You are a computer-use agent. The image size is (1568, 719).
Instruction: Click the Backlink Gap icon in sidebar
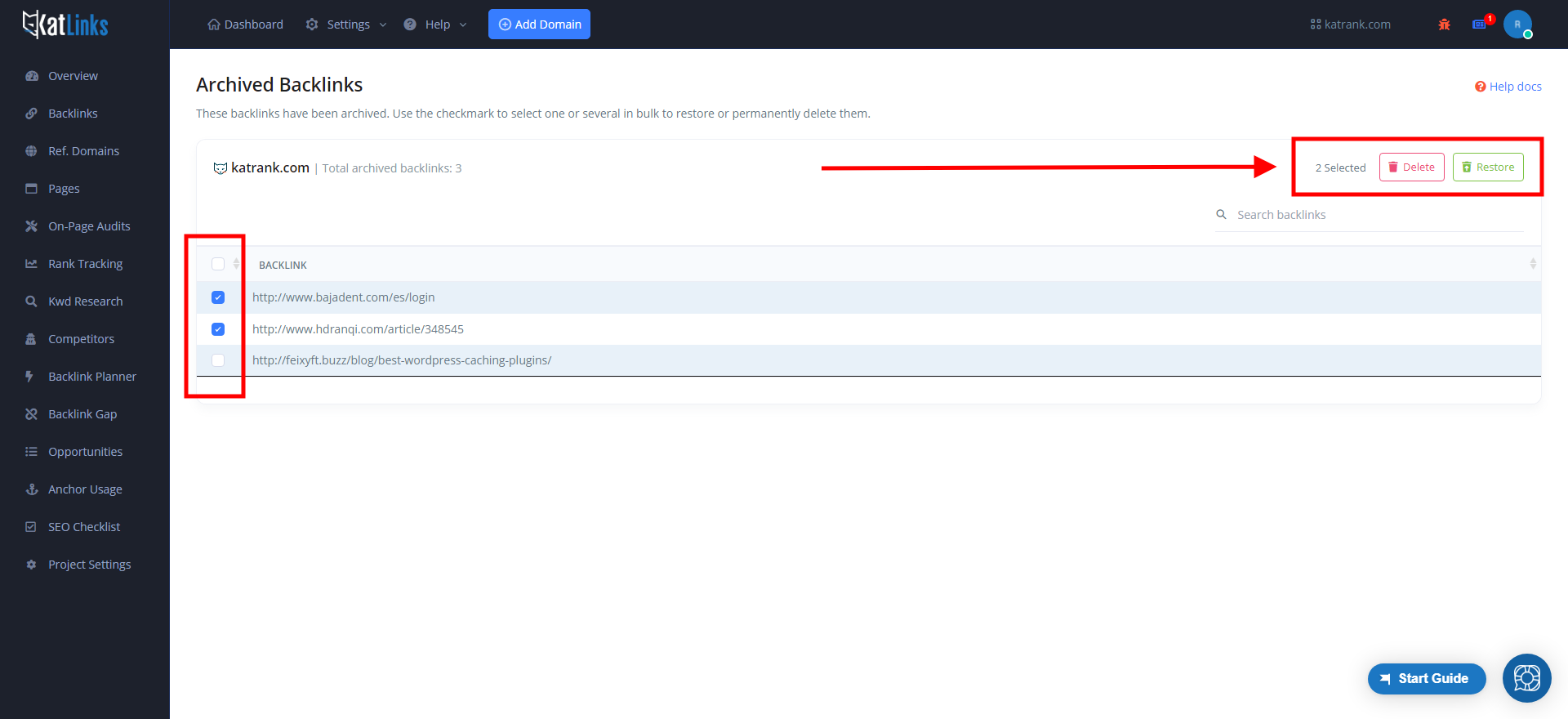tap(32, 414)
